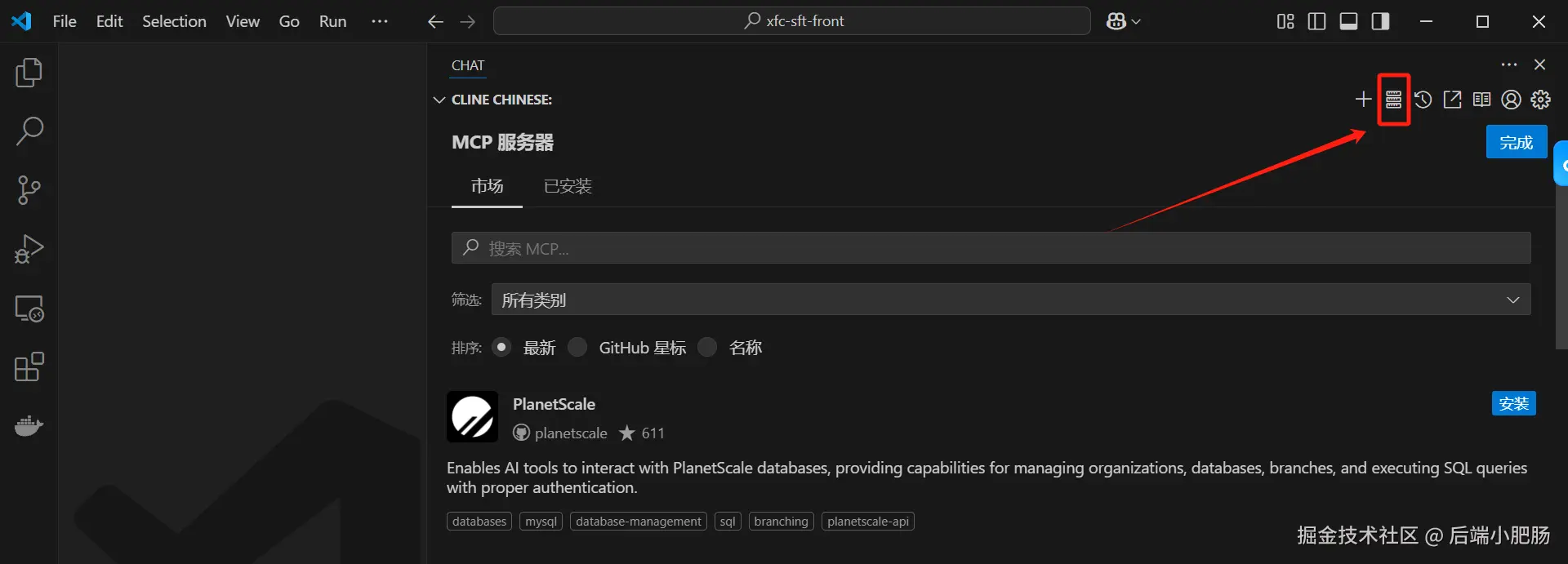
Task: Open the Cline book/docs icon
Action: 1481,100
